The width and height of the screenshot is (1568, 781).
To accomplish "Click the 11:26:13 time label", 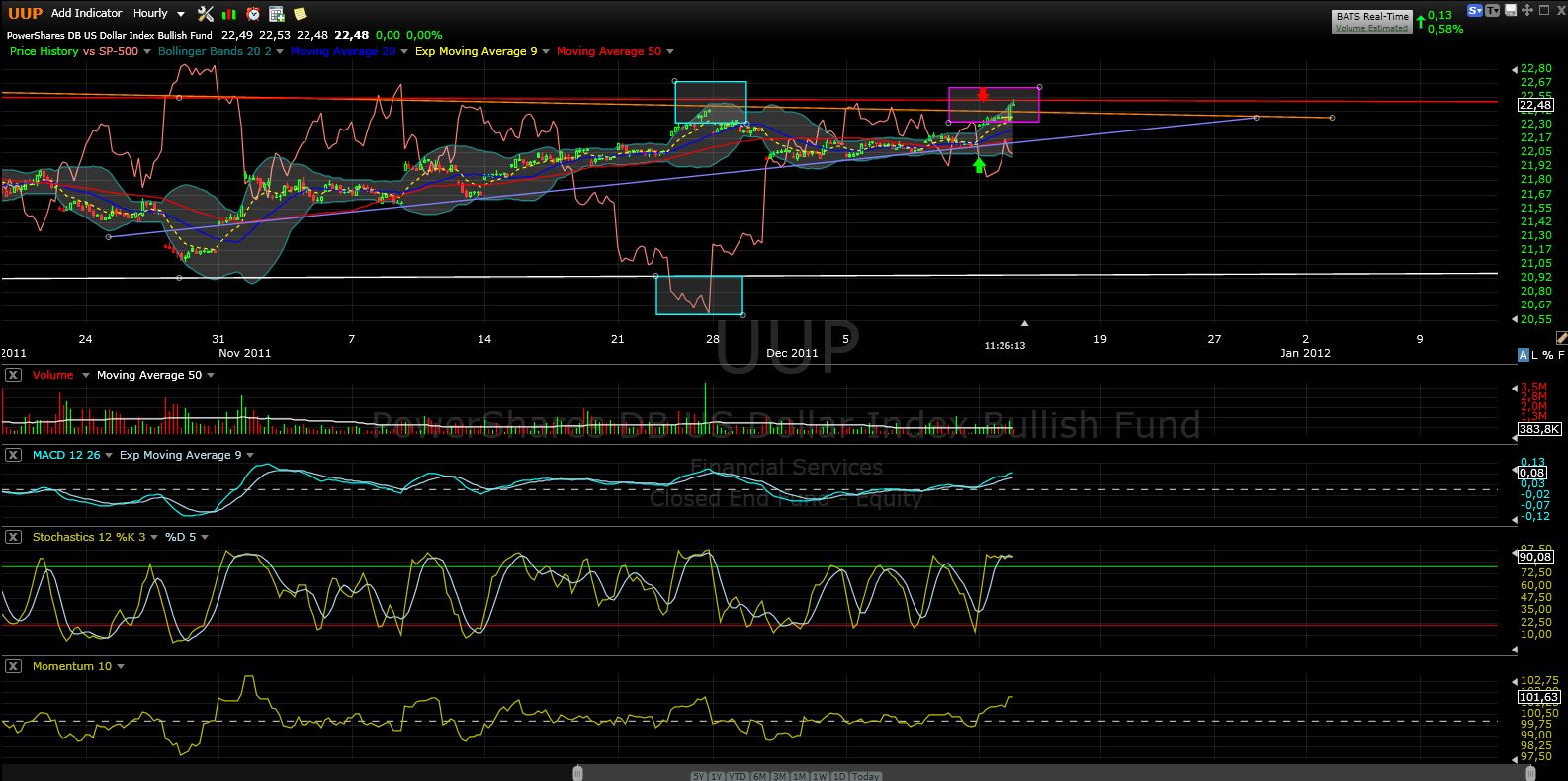I will (x=1004, y=346).
